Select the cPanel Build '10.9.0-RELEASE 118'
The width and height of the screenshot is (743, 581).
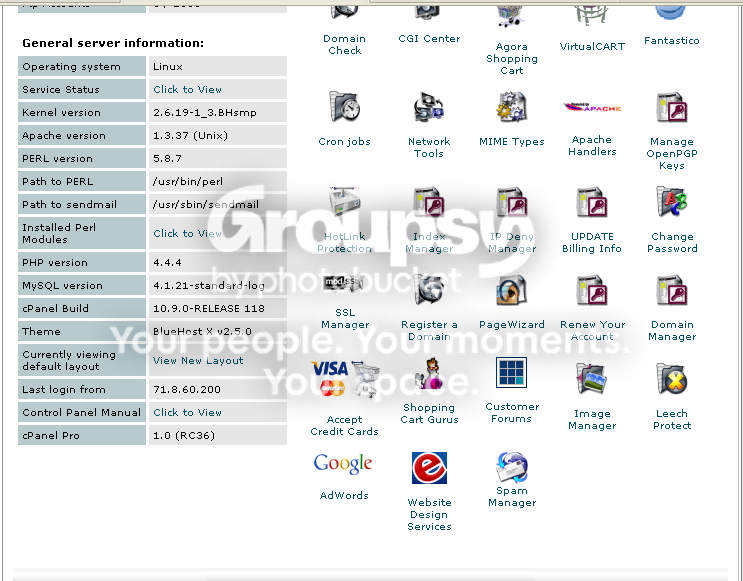point(208,309)
